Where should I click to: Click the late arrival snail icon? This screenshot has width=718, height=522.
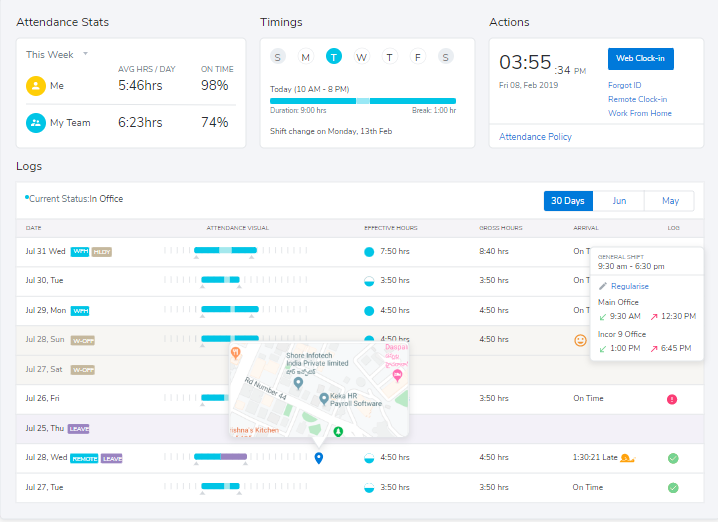pyautogui.click(x=628, y=457)
